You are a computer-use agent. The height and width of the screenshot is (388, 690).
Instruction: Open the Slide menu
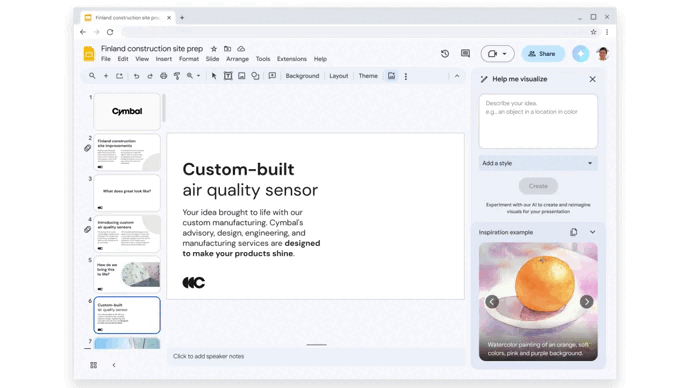click(212, 59)
